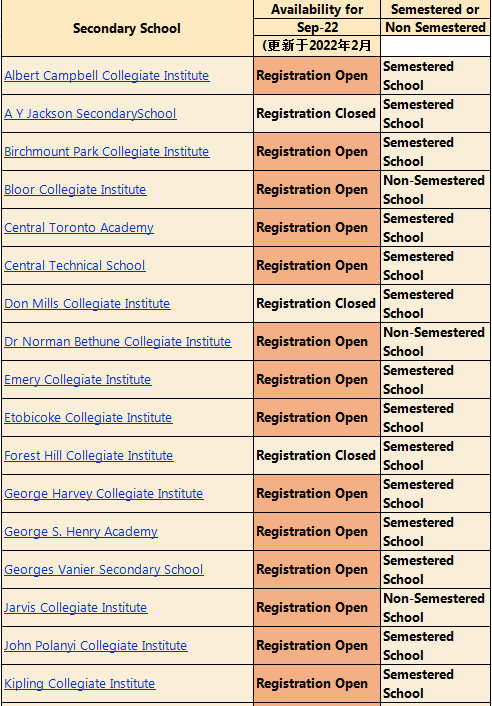Open Bloor Collegiate Institute link

coord(75,190)
